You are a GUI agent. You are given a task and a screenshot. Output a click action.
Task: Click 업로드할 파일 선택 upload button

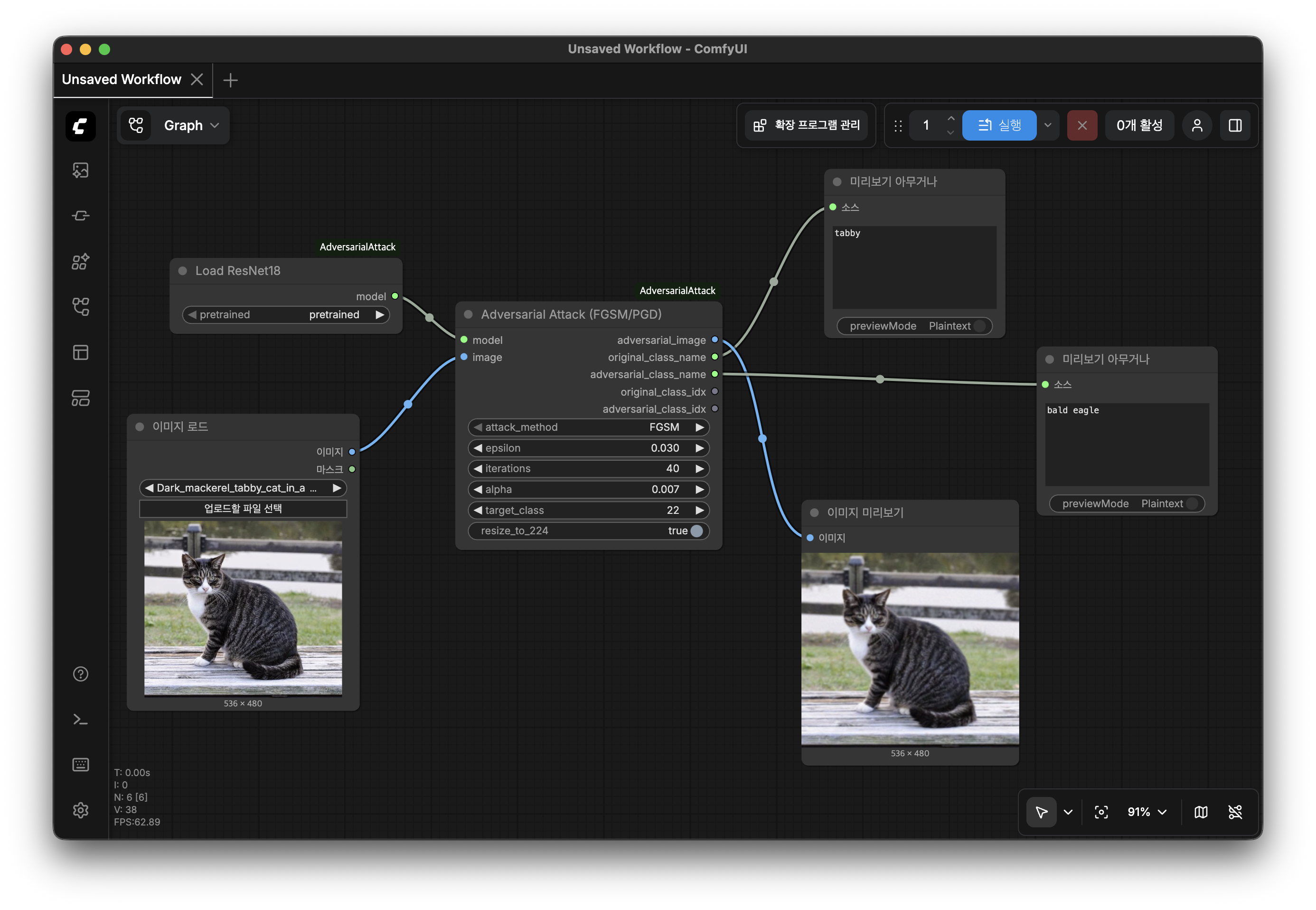click(243, 509)
